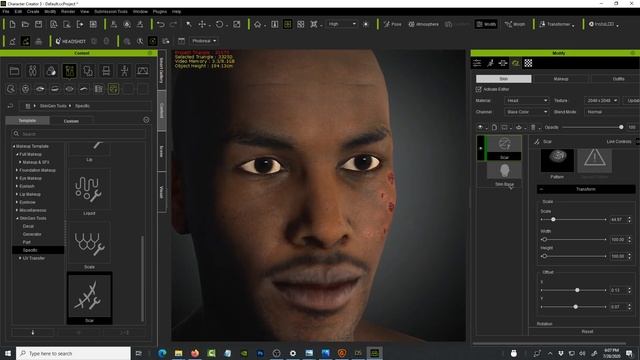
Task: Open the viewport shading dropdown in second toolbar
Action: point(204,41)
